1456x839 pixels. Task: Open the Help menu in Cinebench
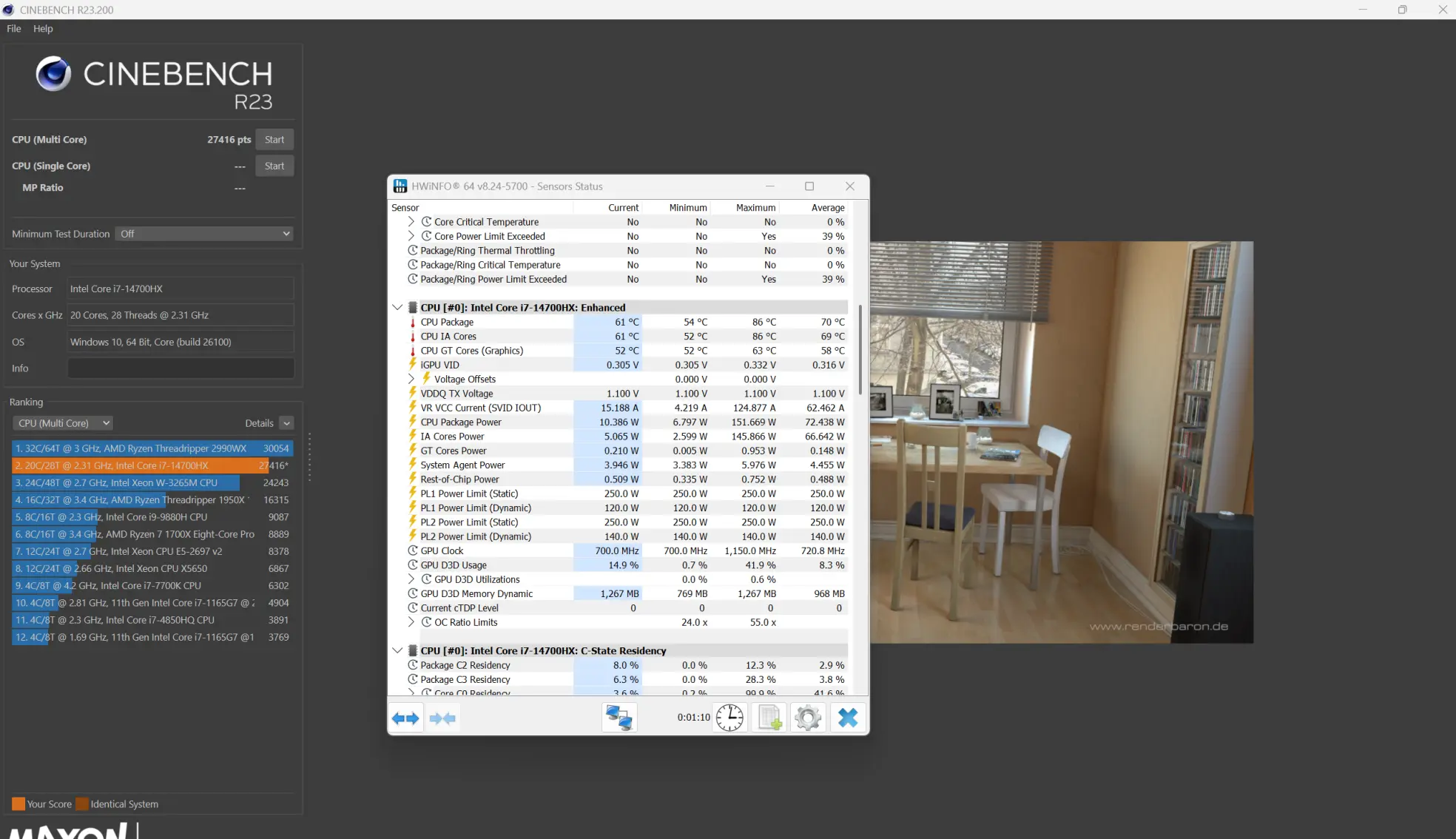[43, 29]
